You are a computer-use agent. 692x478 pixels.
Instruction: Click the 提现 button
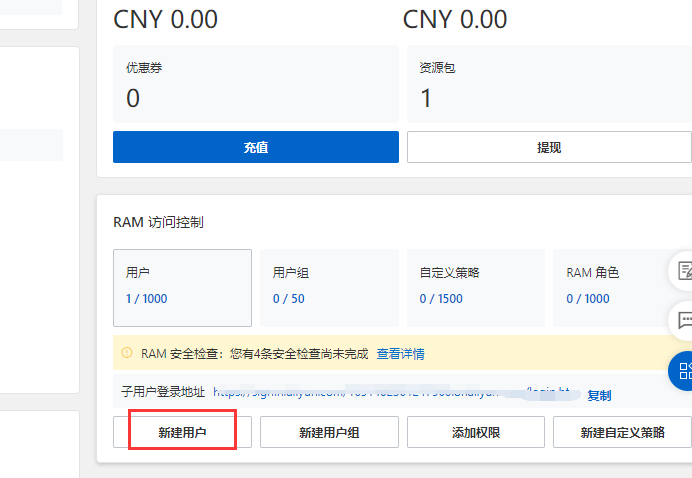[549, 147]
